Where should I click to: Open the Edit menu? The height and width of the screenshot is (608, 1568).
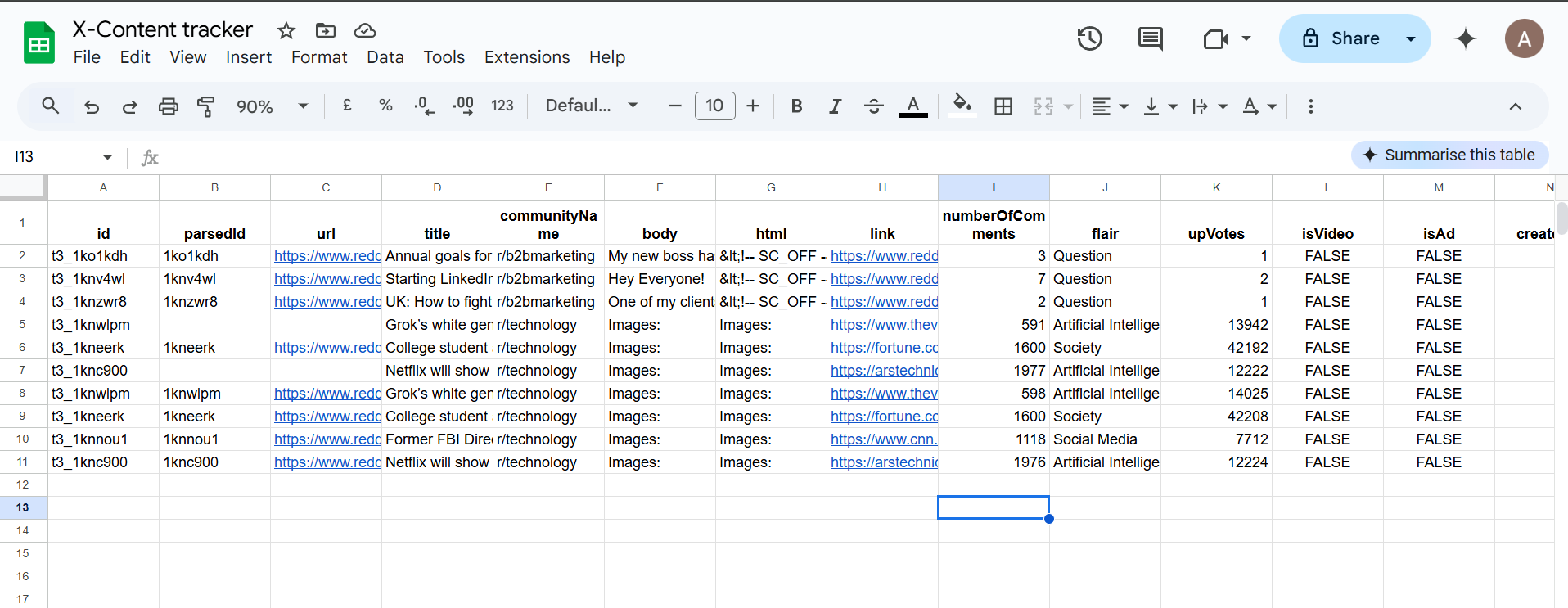click(135, 57)
